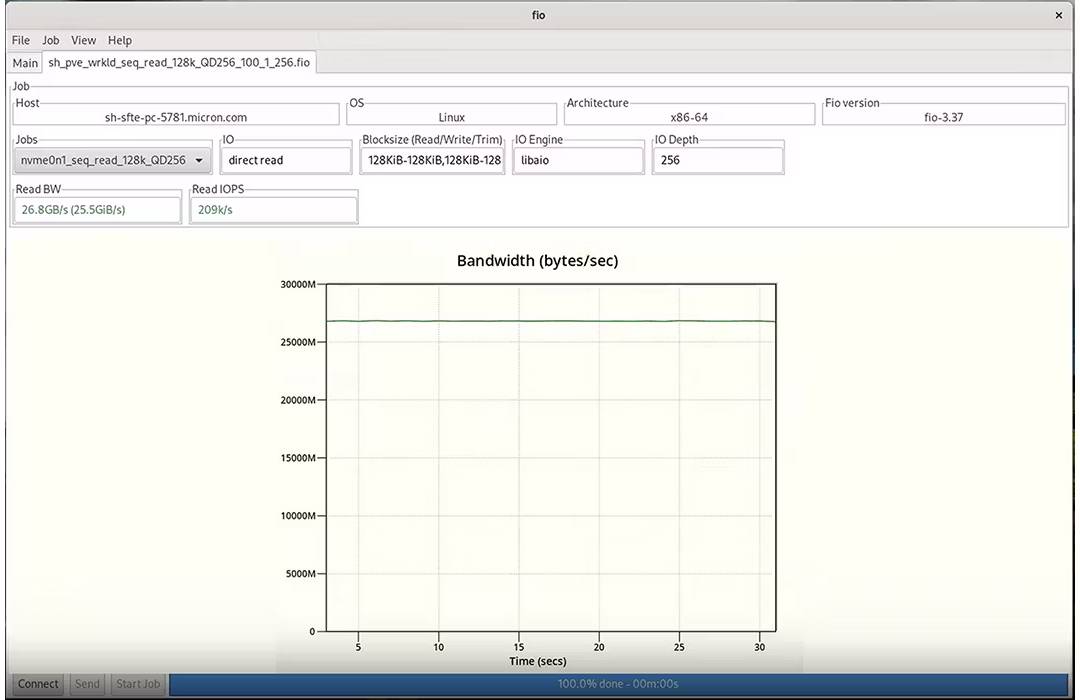Click the green bandwidth line in chart

551,321
